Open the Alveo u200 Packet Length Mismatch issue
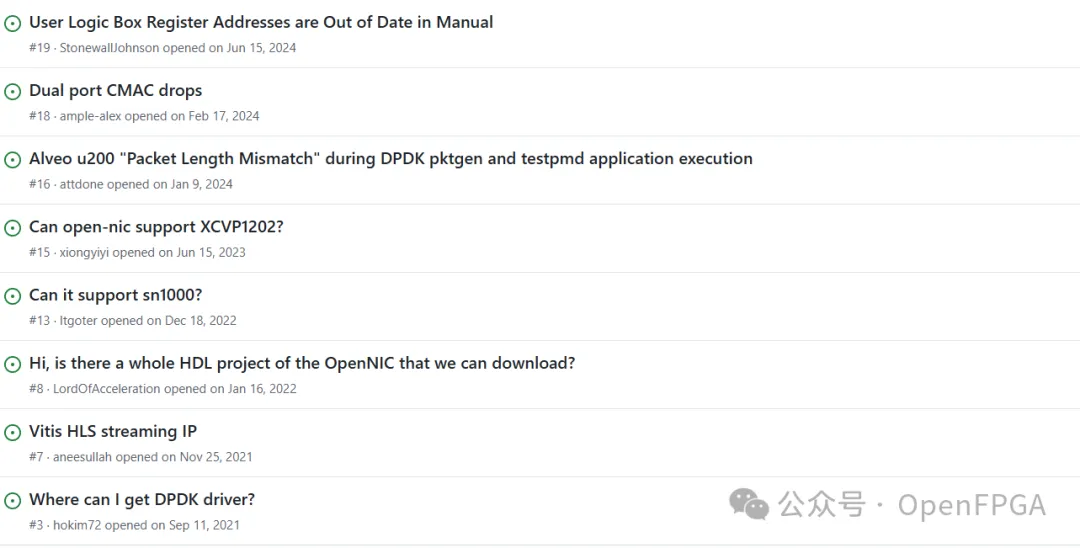1080x548 pixels. (390, 158)
